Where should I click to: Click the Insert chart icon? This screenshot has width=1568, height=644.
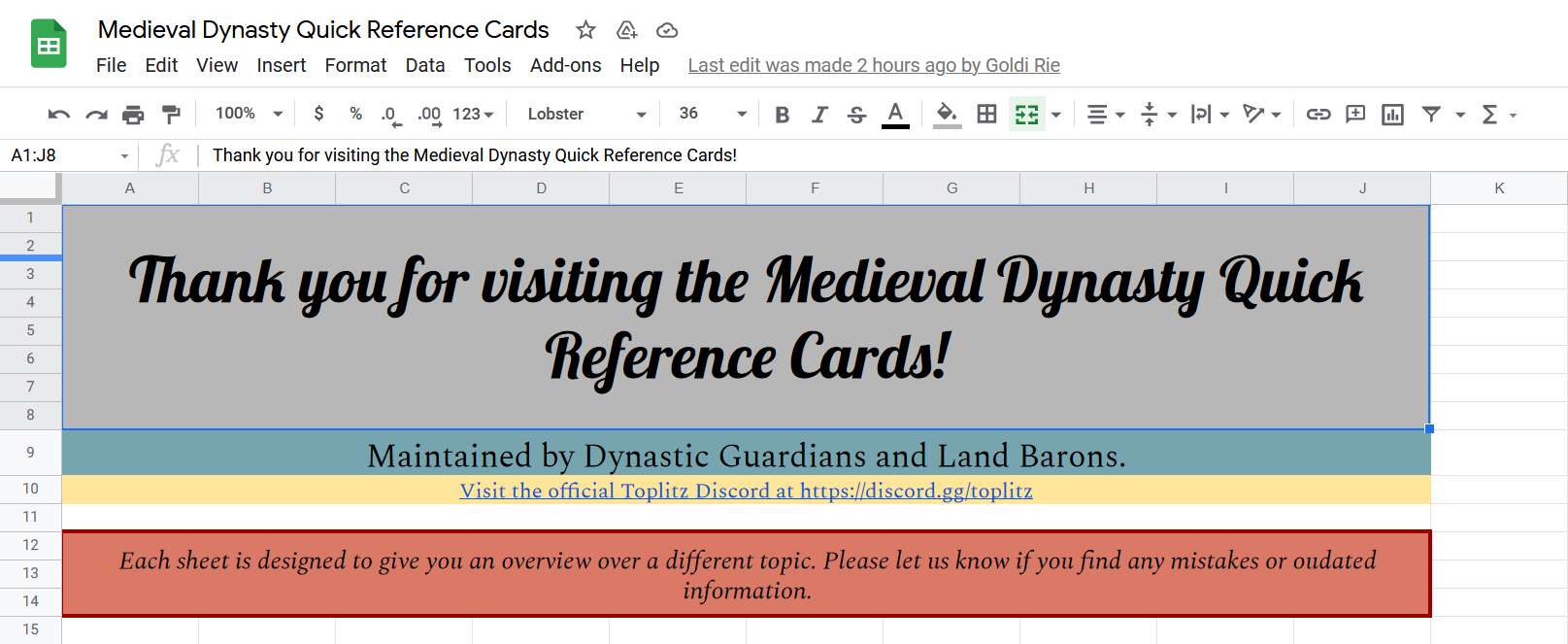click(1392, 115)
